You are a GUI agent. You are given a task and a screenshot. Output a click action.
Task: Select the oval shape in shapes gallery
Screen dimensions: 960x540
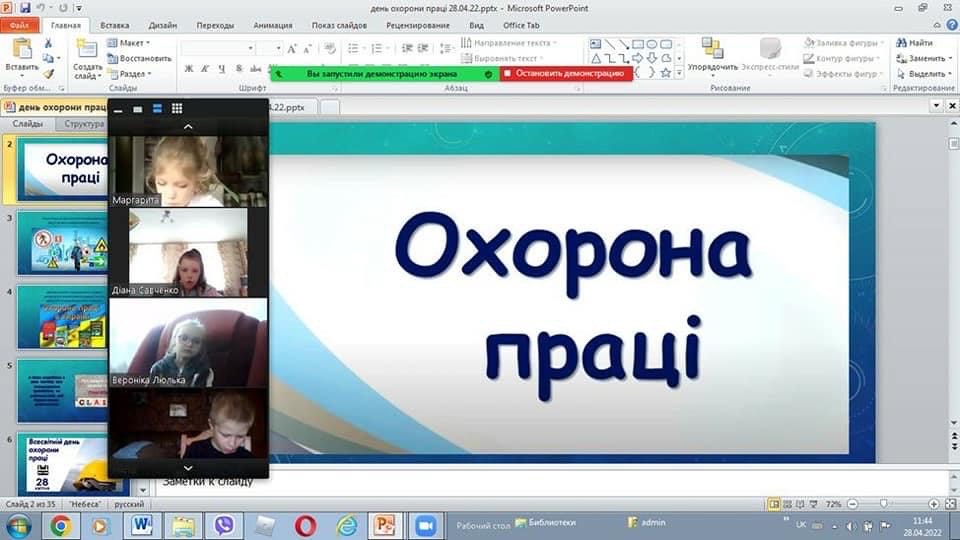point(652,44)
